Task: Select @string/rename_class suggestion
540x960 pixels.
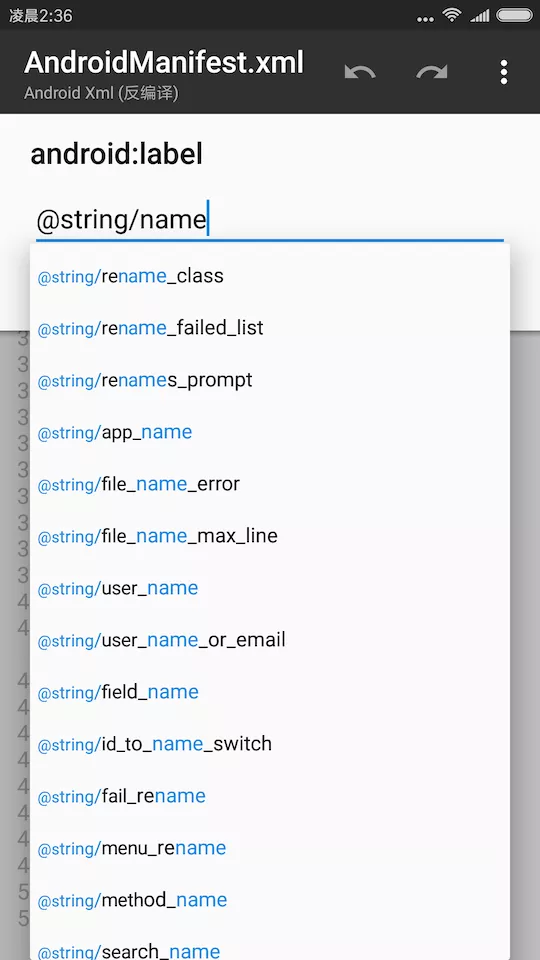Action: coord(270,276)
